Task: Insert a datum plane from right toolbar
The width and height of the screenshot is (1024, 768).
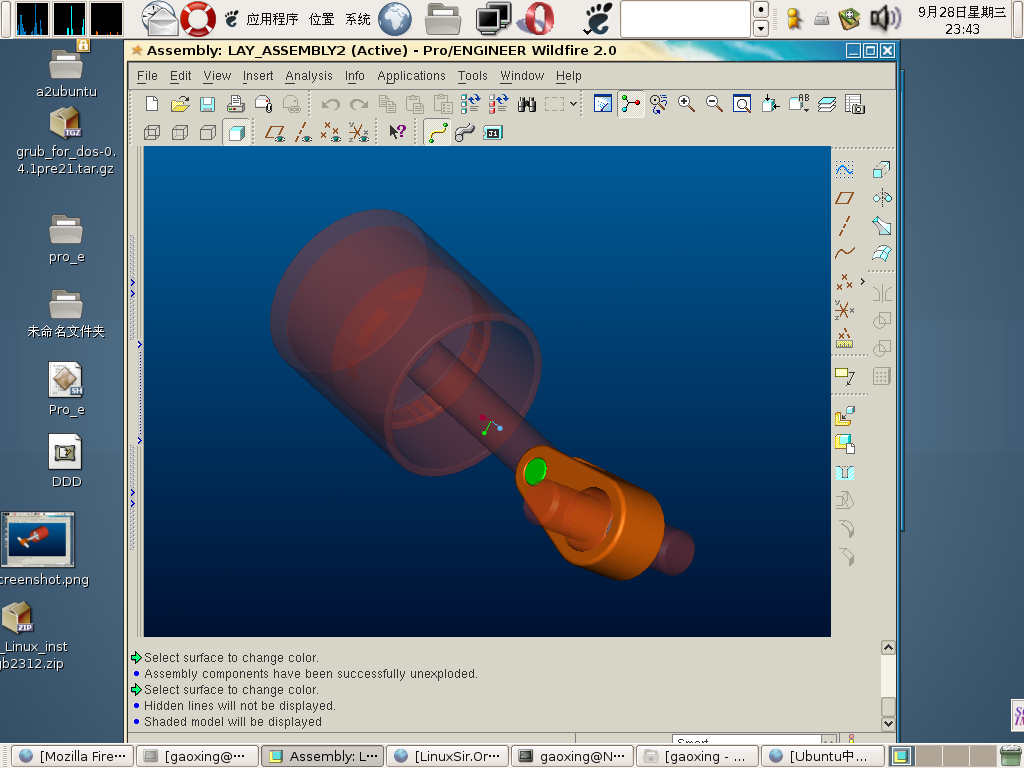Action: (844, 197)
